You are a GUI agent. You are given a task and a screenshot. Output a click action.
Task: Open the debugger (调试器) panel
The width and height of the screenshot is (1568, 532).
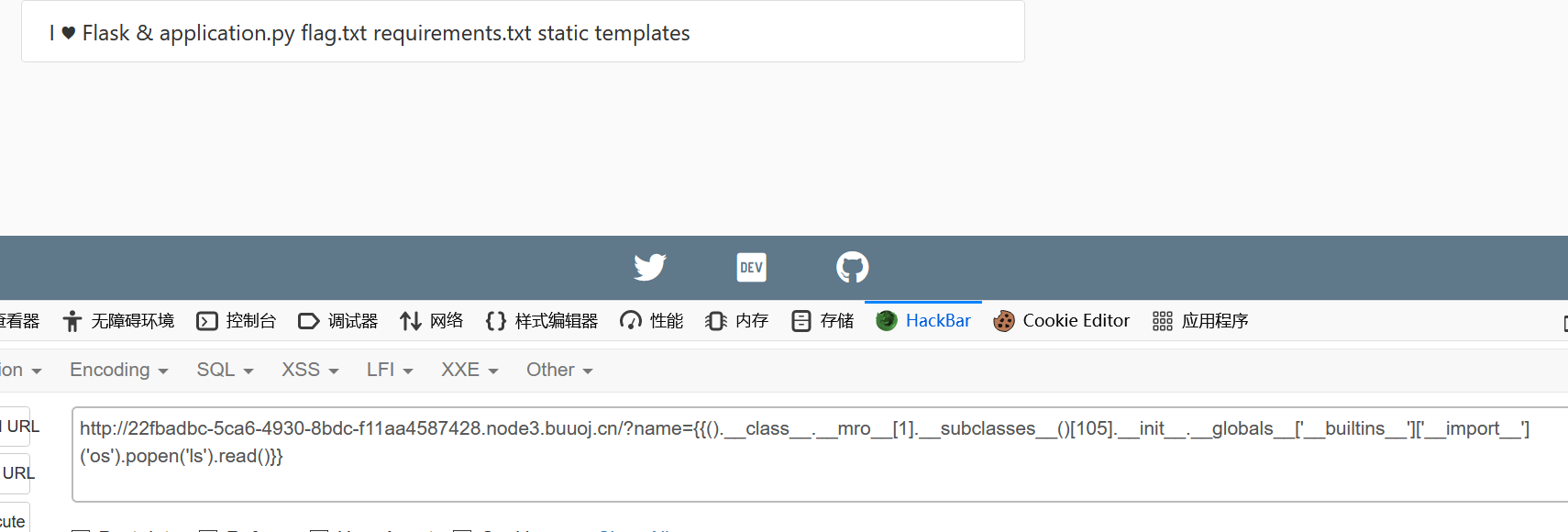(338, 321)
